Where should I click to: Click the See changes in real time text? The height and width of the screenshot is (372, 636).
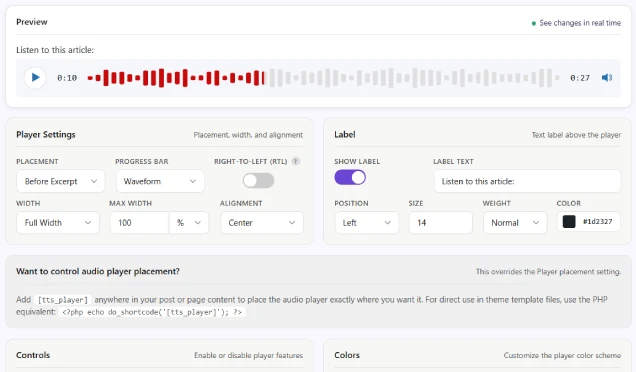coord(580,23)
